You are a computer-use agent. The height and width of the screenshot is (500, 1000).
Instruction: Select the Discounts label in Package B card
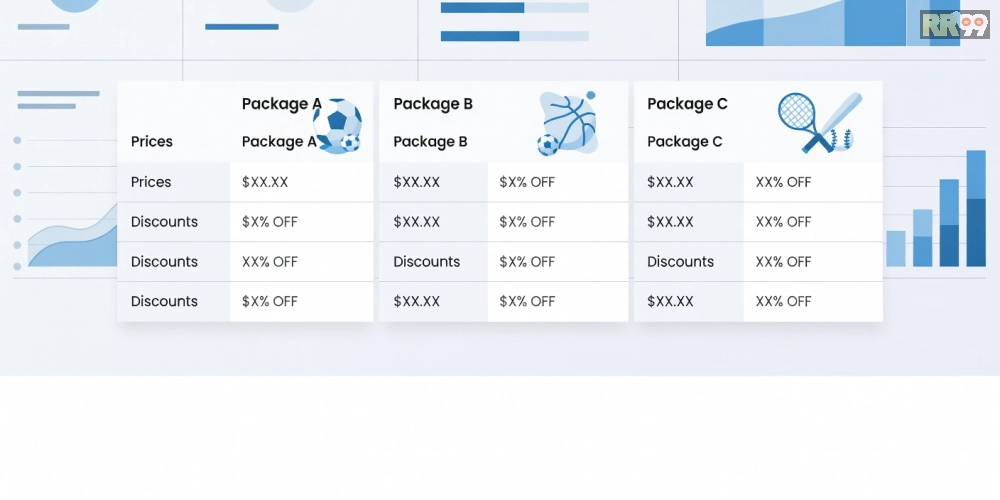[427, 261]
